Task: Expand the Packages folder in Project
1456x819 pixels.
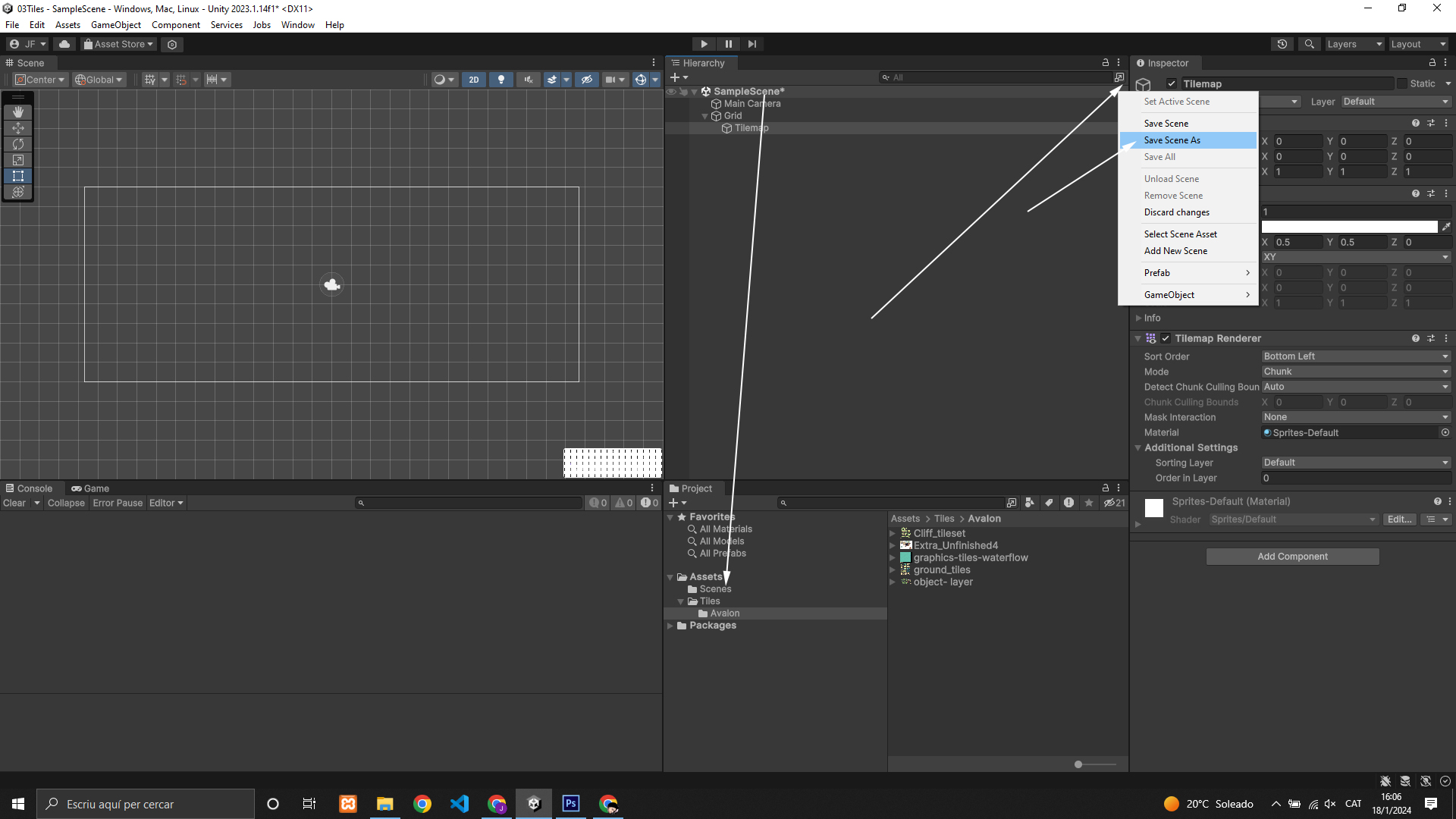Action: point(670,626)
